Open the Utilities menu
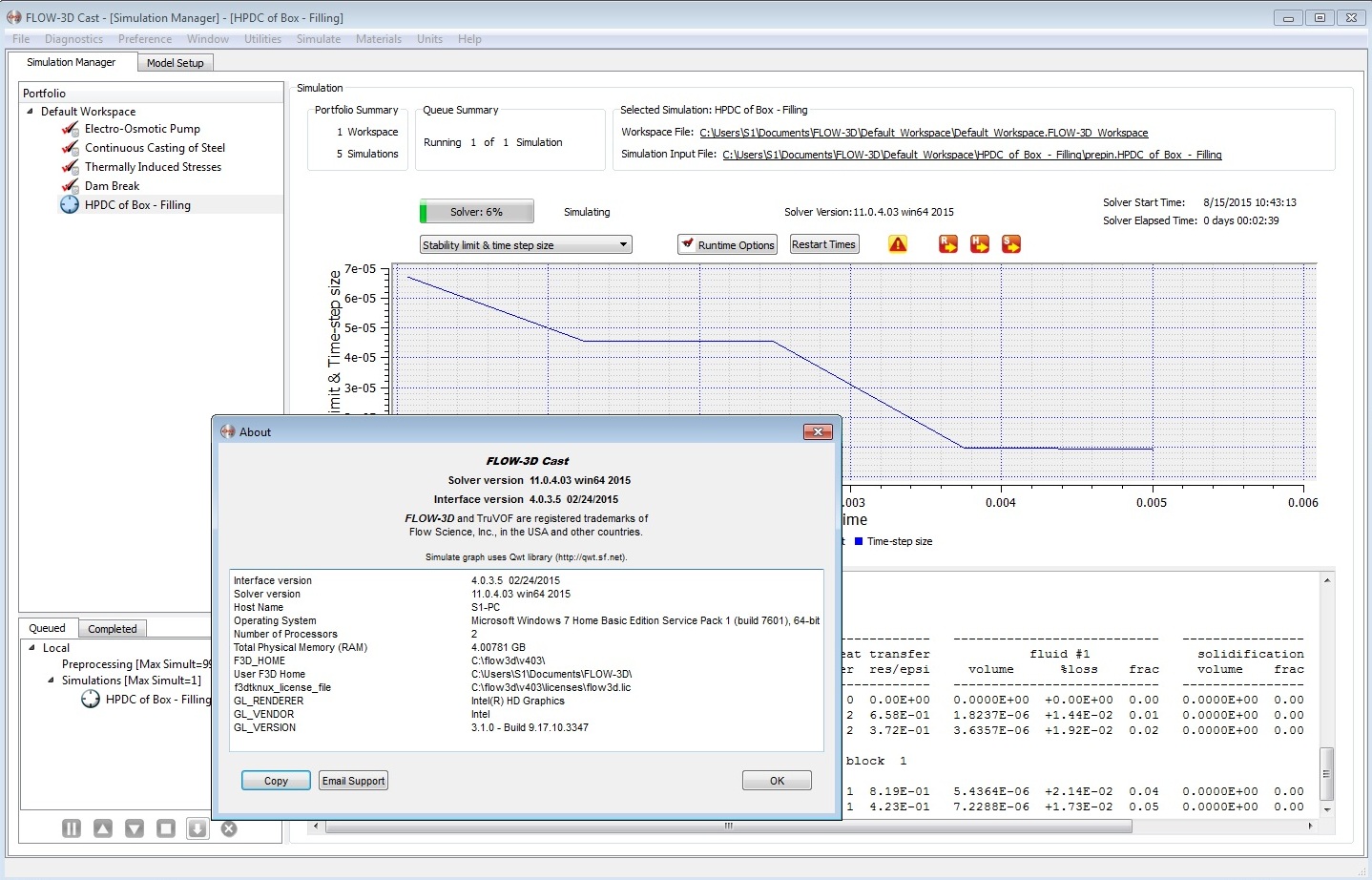Screen dimensions: 1372x880 (x=262, y=39)
